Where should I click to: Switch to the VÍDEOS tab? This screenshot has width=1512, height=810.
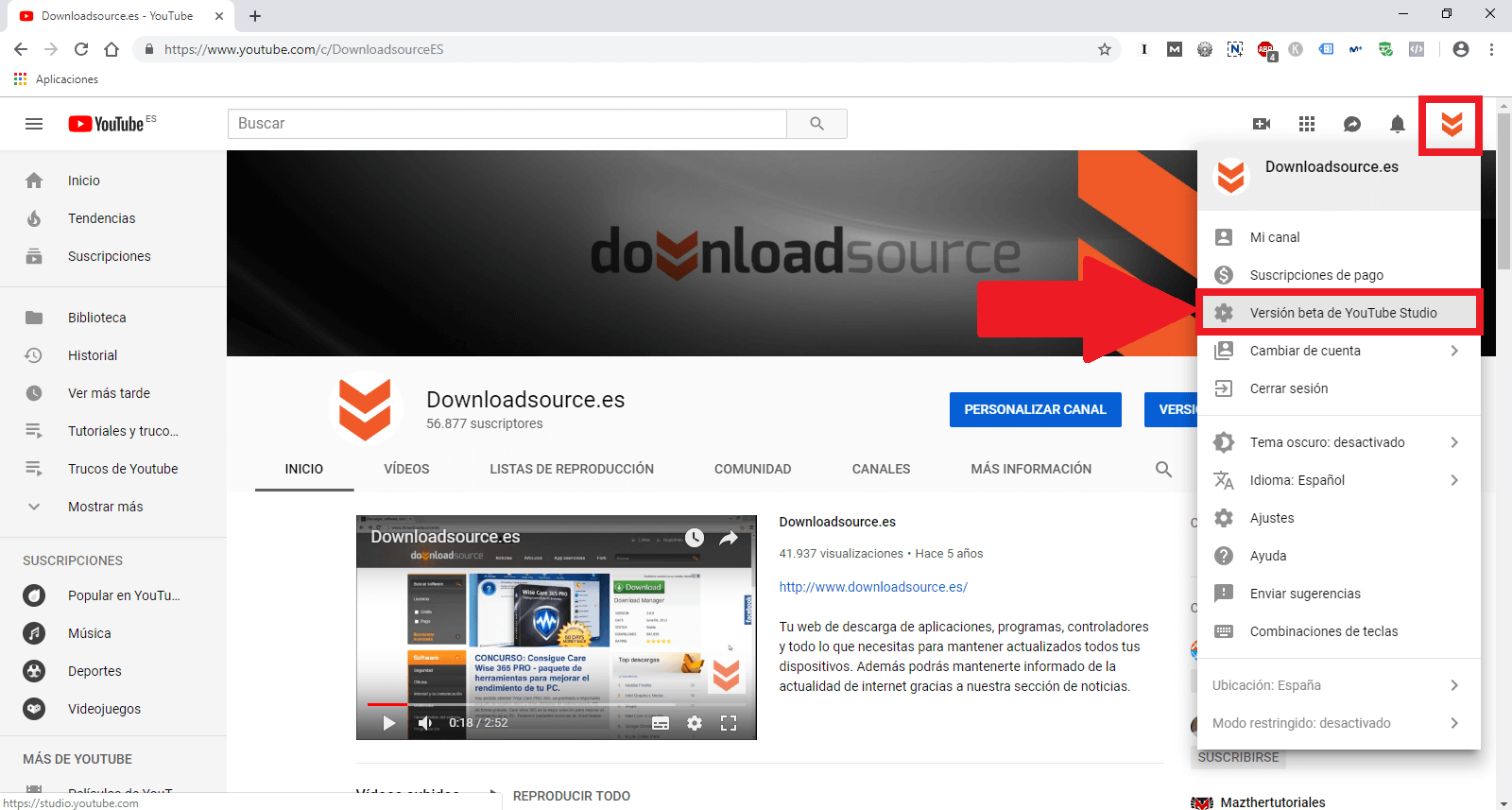pyautogui.click(x=406, y=469)
